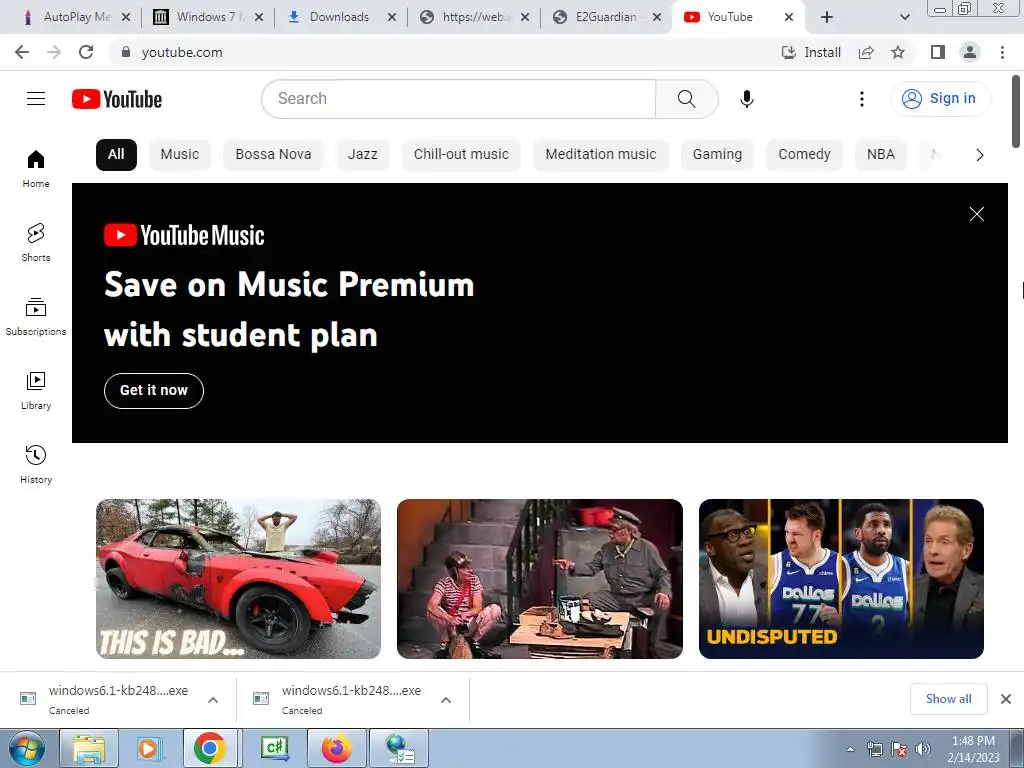This screenshot has width=1024, height=768.
Task: Click Install app button in address bar
Action: [x=811, y=52]
